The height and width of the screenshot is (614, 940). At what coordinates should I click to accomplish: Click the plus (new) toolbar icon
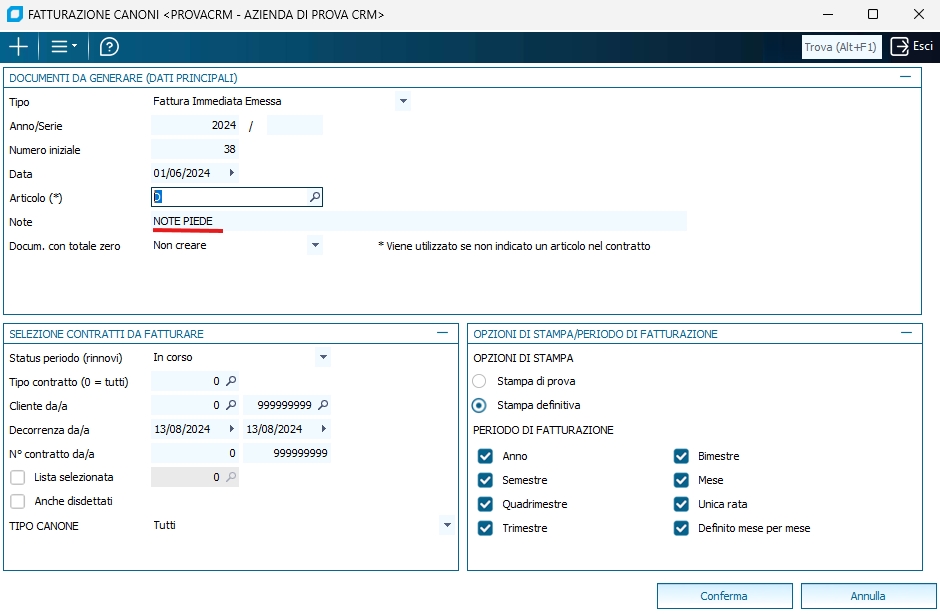(x=18, y=47)
